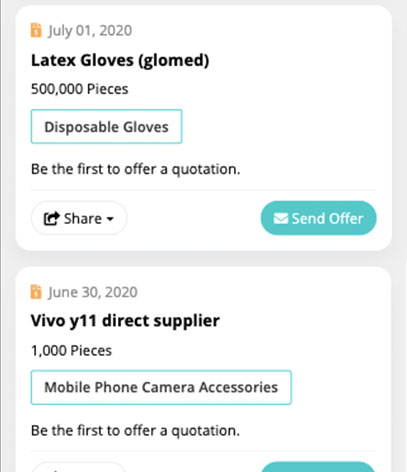
Task: Click the calendar icon beside June 30, 2020
Action: tap(36, 292)
